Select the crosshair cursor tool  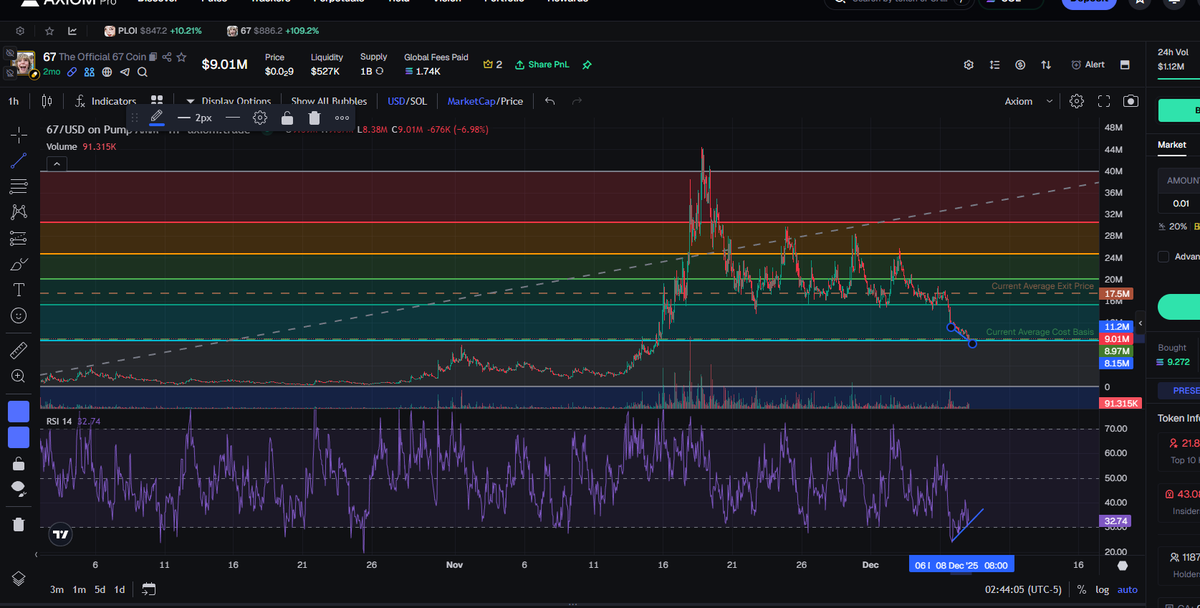point(18,134)
